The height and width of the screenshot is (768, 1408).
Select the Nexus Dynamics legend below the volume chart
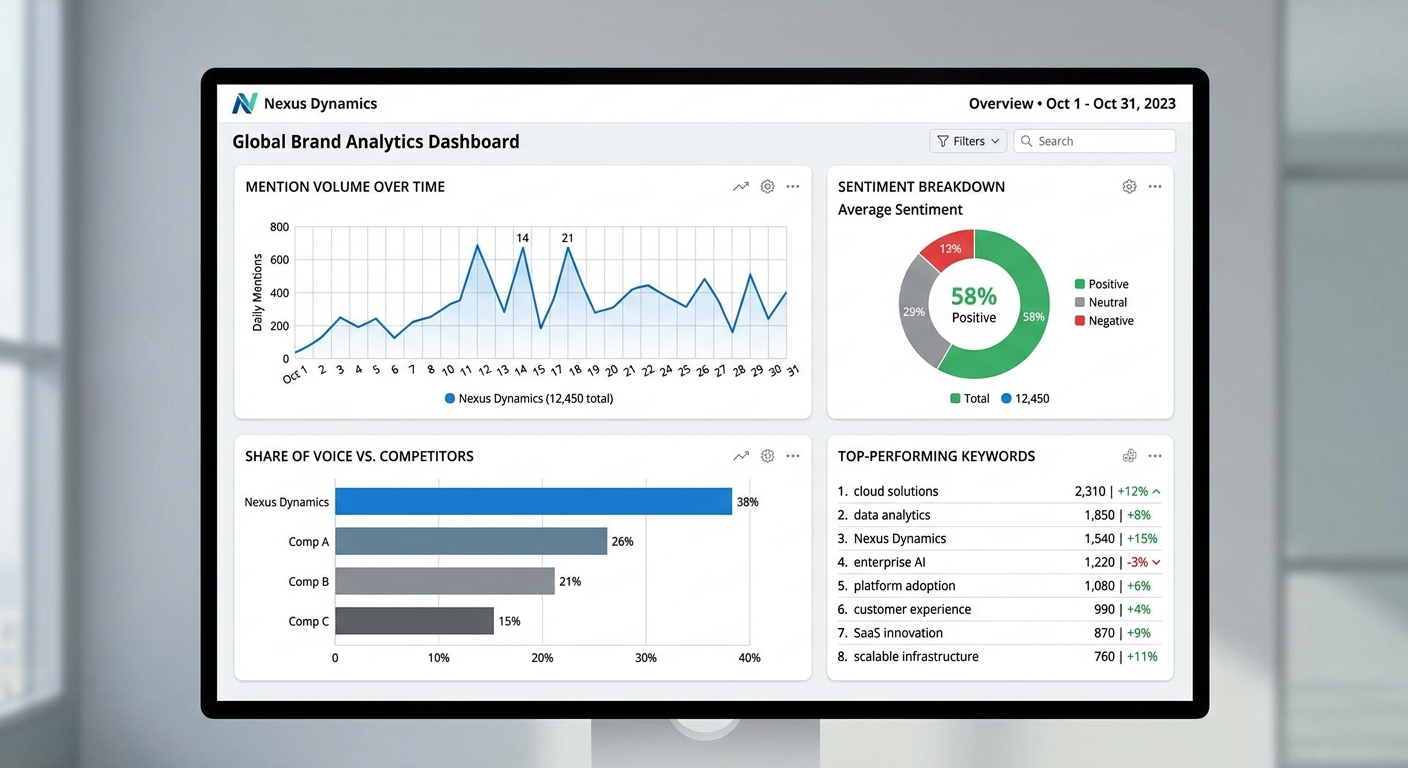(x=528, y=398)
